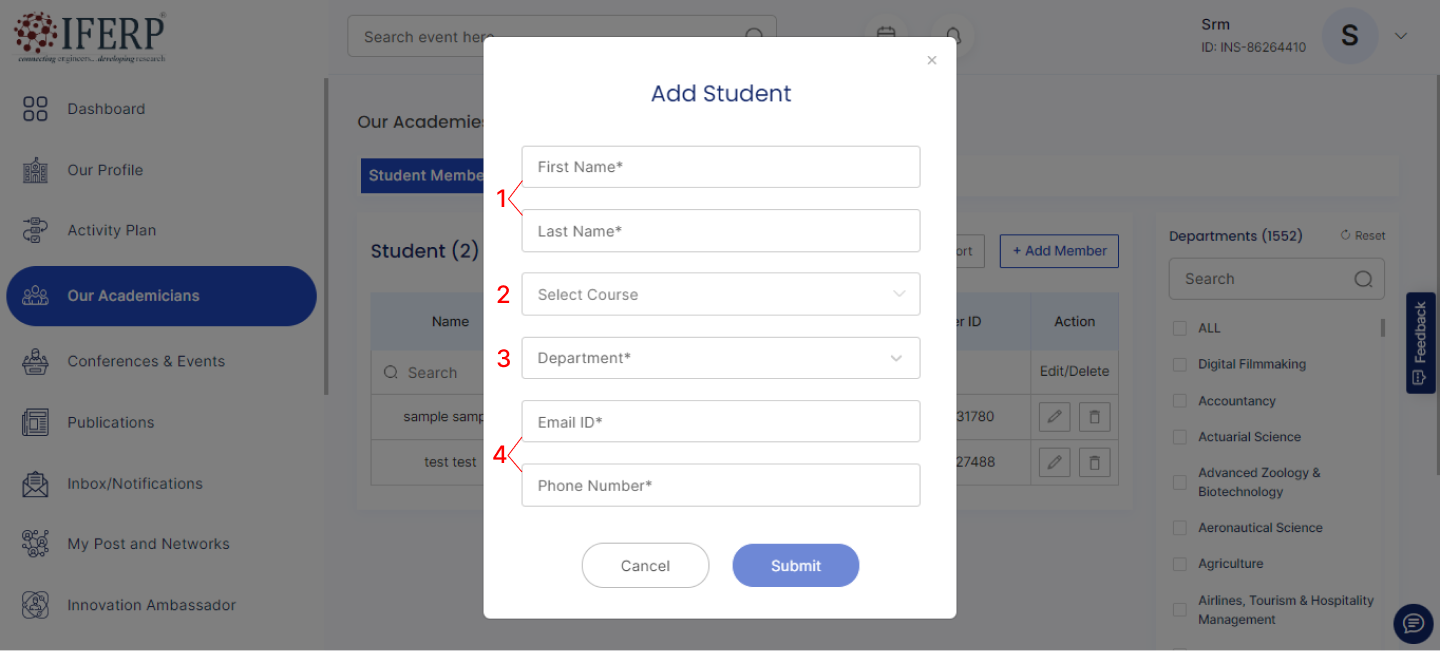Cancel the Add Student dialog
The height and width of the screenshot is (651, 1440).
[x=645, y=566]
